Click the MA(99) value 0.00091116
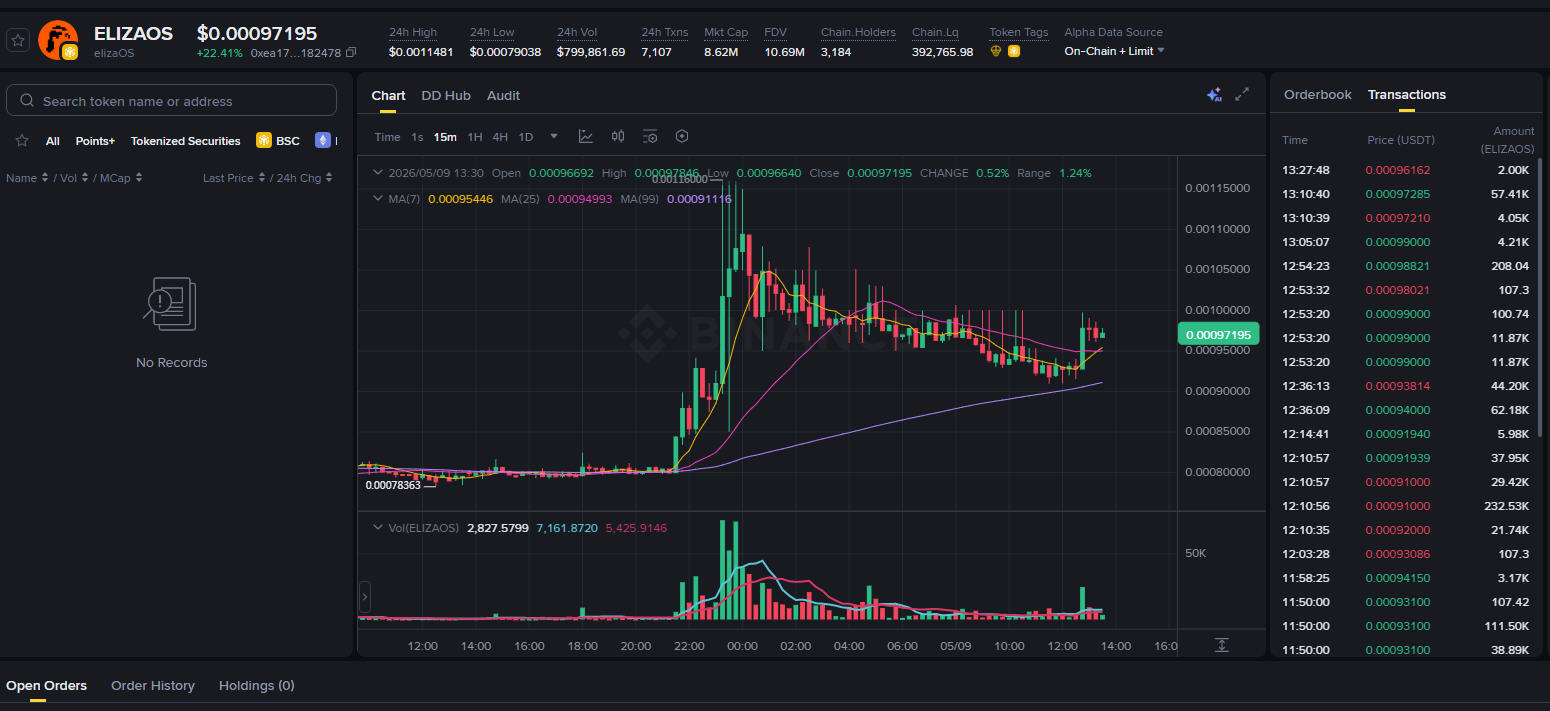 (x=699, y=199)
